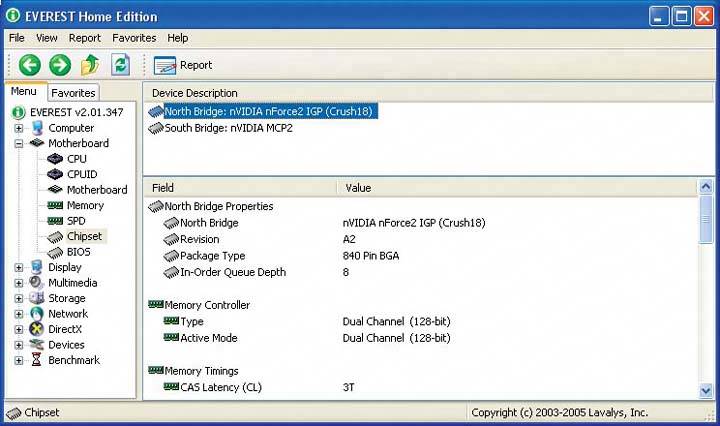This screenshot has width=720, height=426.
Task: Open the Help menu
Action: 178,38
